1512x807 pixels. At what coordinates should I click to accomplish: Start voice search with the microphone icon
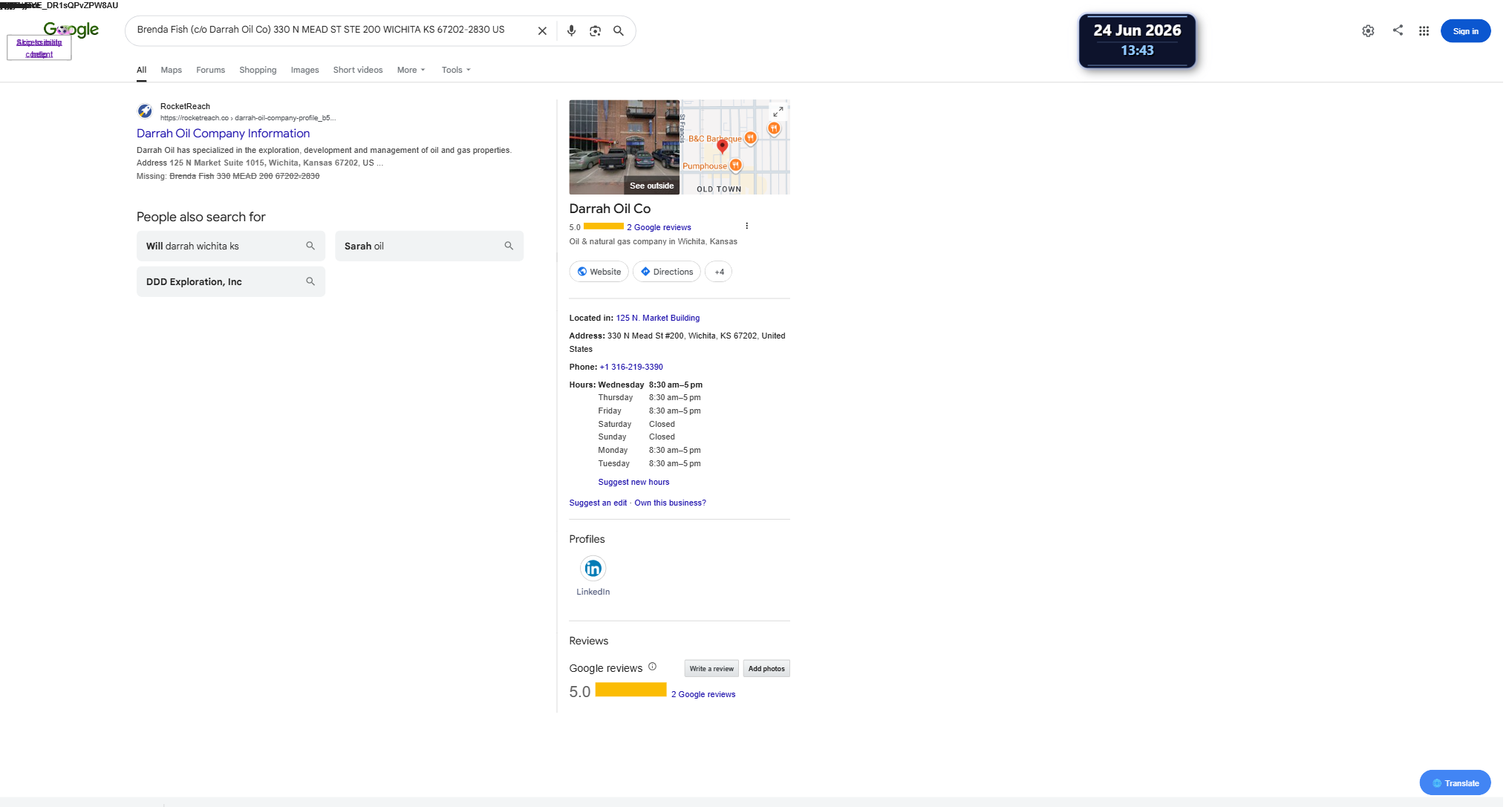[571, 31]
